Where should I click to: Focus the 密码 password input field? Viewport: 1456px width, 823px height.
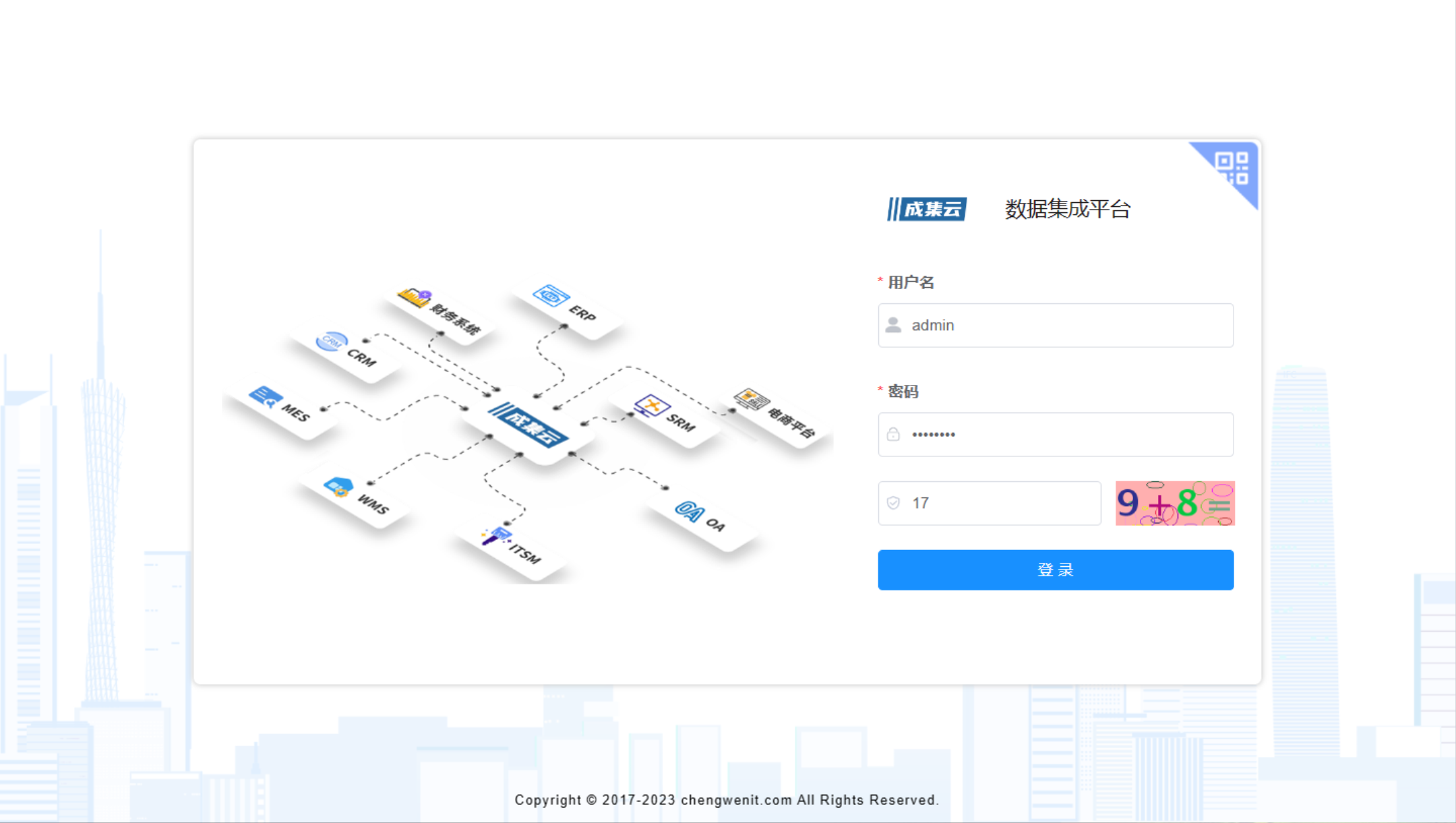(x=1065, y=435)
